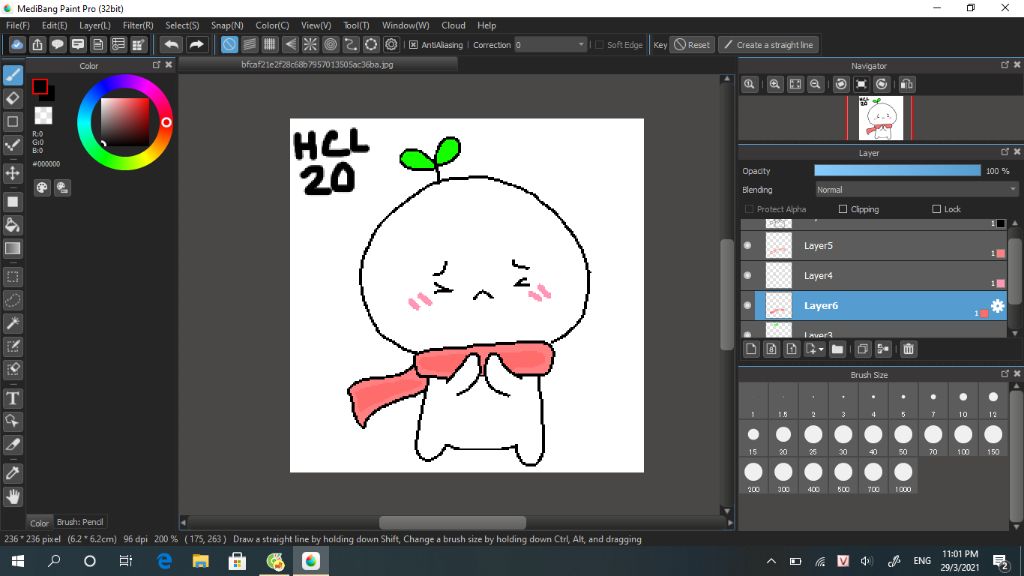The height and width of the screenshot is (576, 1024).
Task: Open the Windows Start menu
Action: tap(18, 561)
